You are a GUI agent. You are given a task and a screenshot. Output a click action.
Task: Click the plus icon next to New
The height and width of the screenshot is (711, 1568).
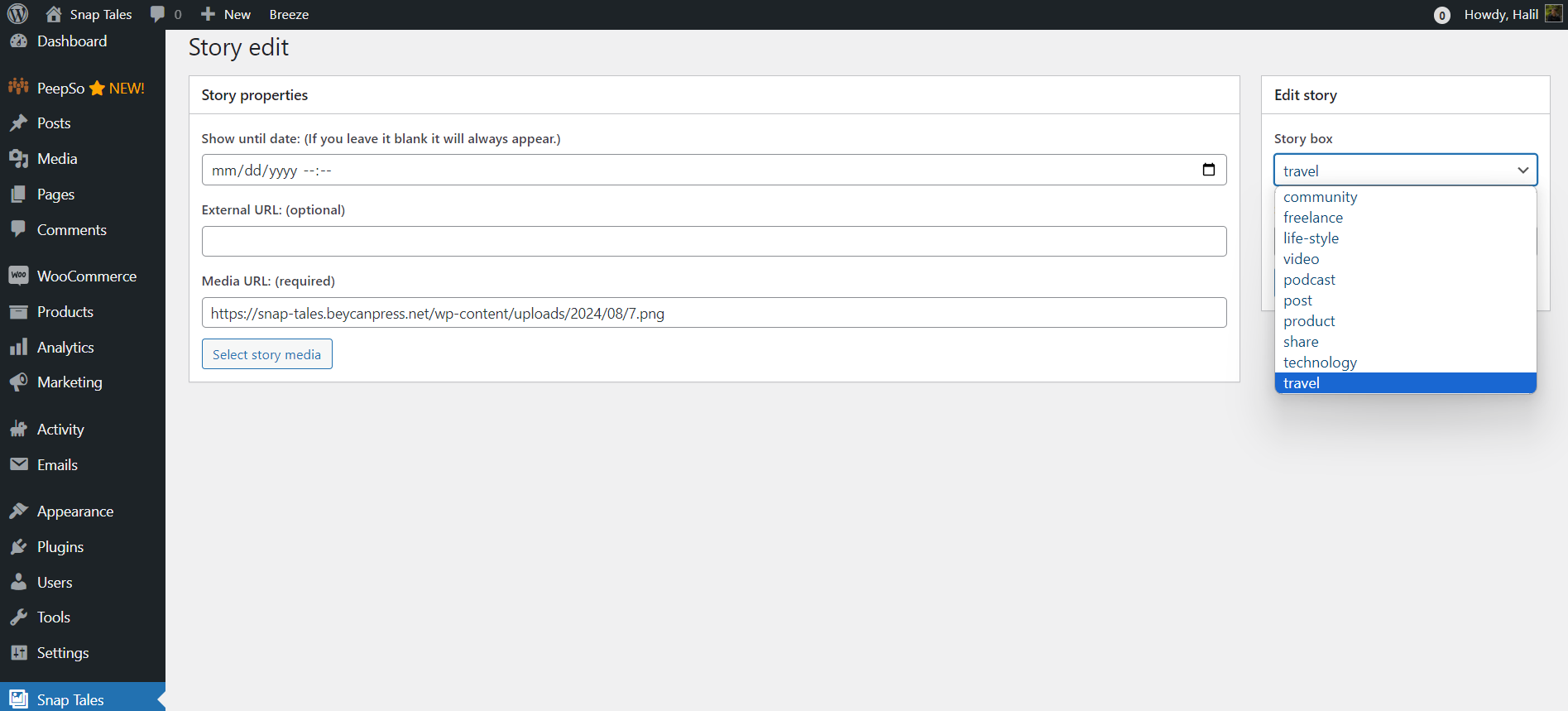(208, 14)
